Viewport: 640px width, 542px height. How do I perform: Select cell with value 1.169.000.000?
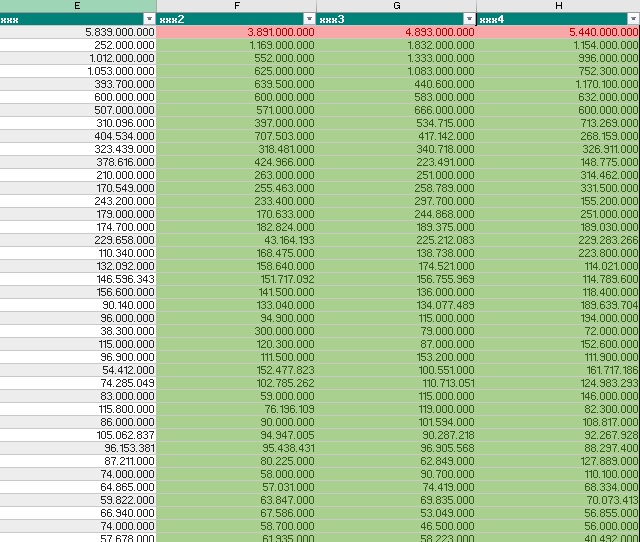pyautogui.click(x=236, y=45)
